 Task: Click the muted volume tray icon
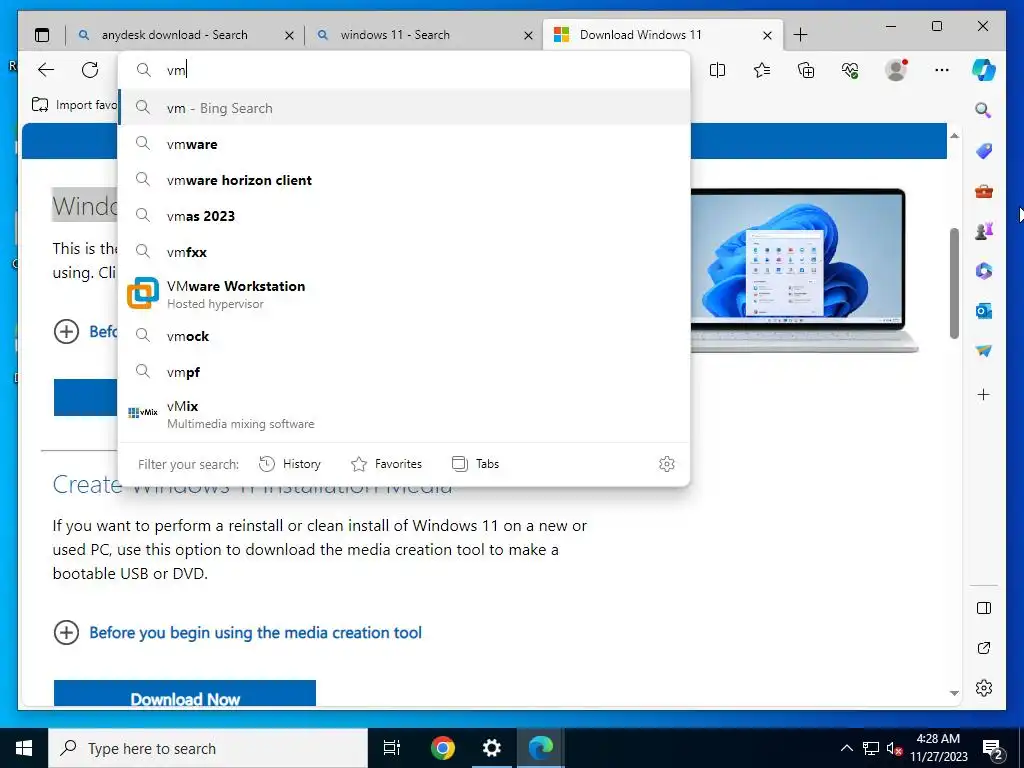894,748
